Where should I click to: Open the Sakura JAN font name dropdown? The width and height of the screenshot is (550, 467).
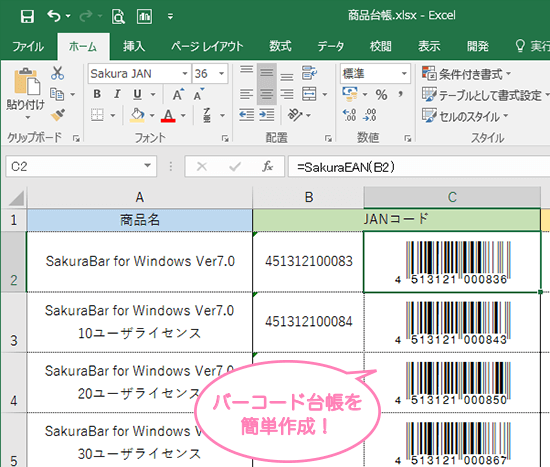(x=185, y=74)
